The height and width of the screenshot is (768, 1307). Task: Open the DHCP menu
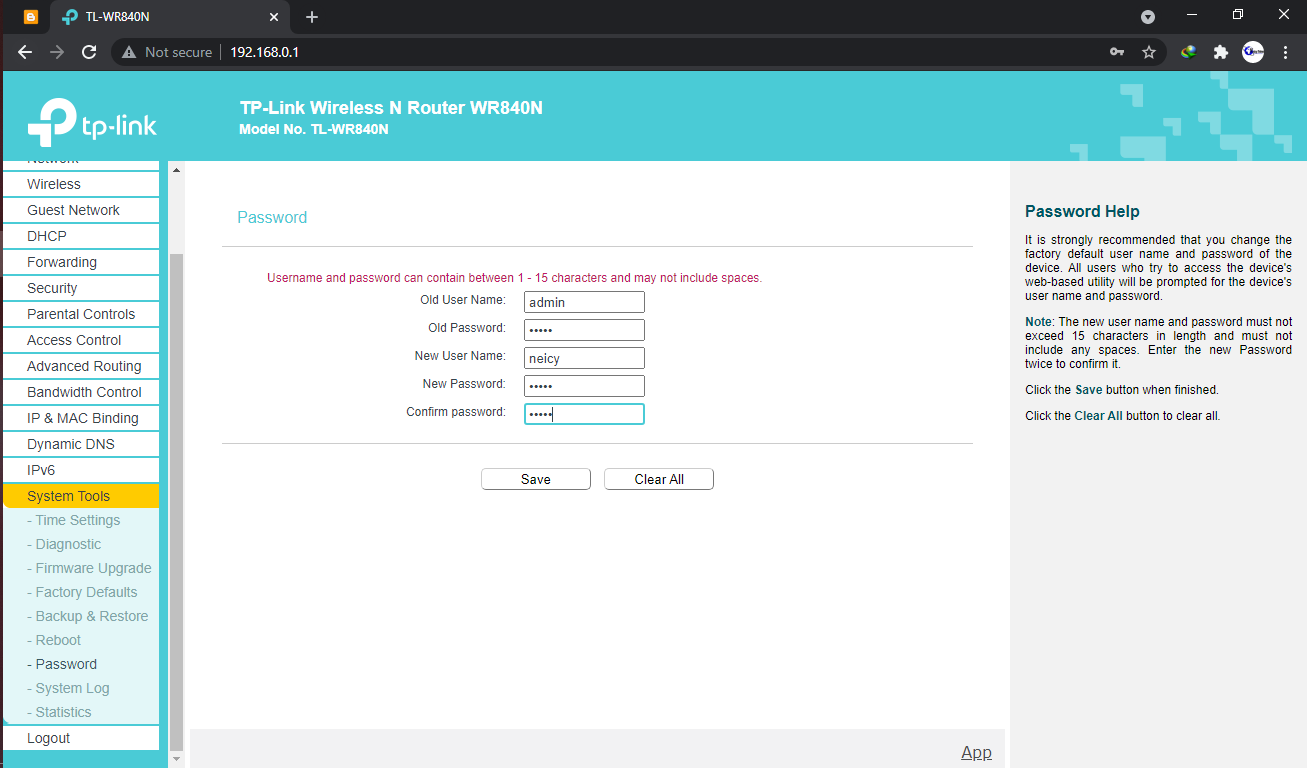80,236
